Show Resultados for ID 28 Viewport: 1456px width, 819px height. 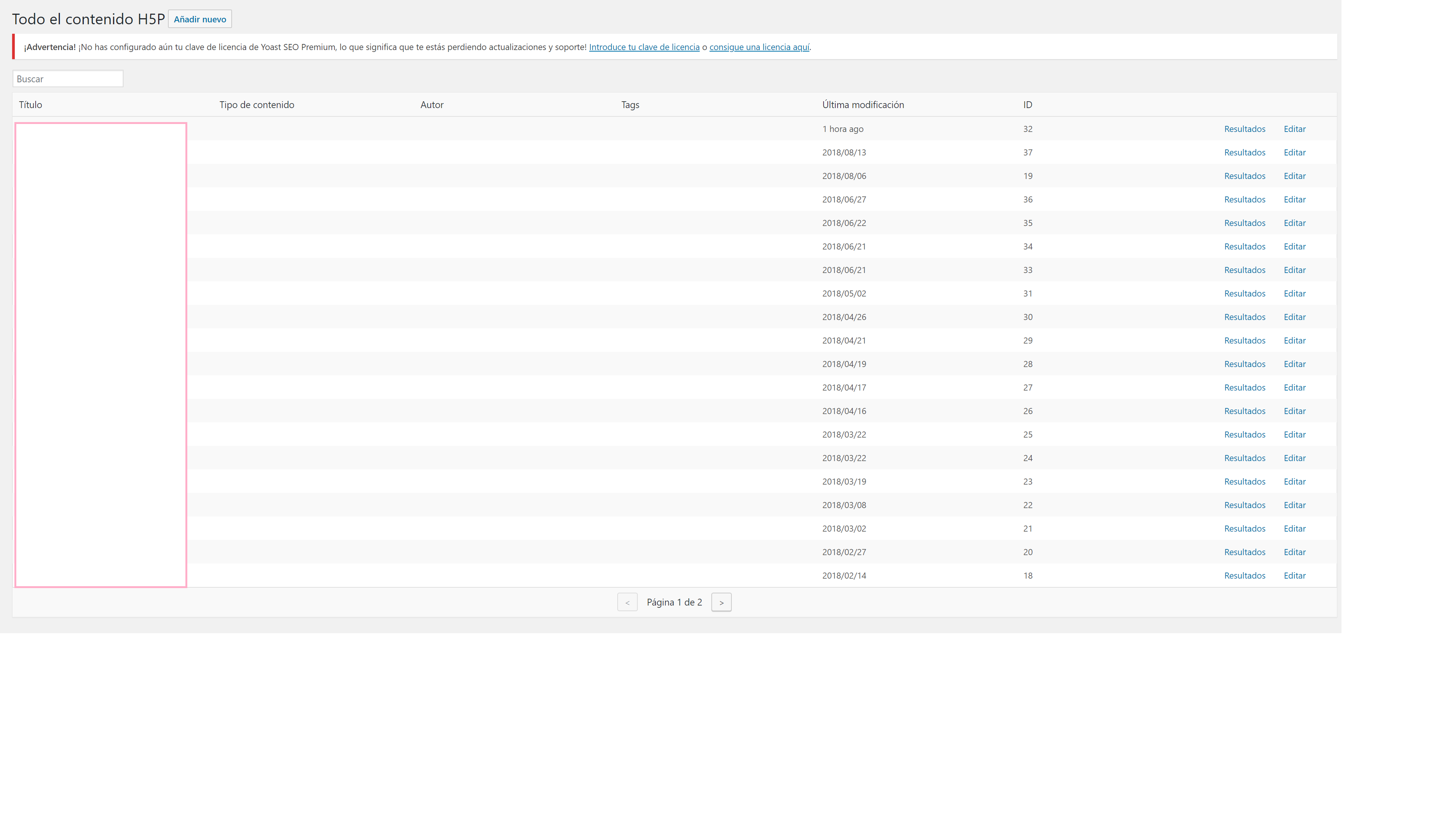pos(1244,364)
